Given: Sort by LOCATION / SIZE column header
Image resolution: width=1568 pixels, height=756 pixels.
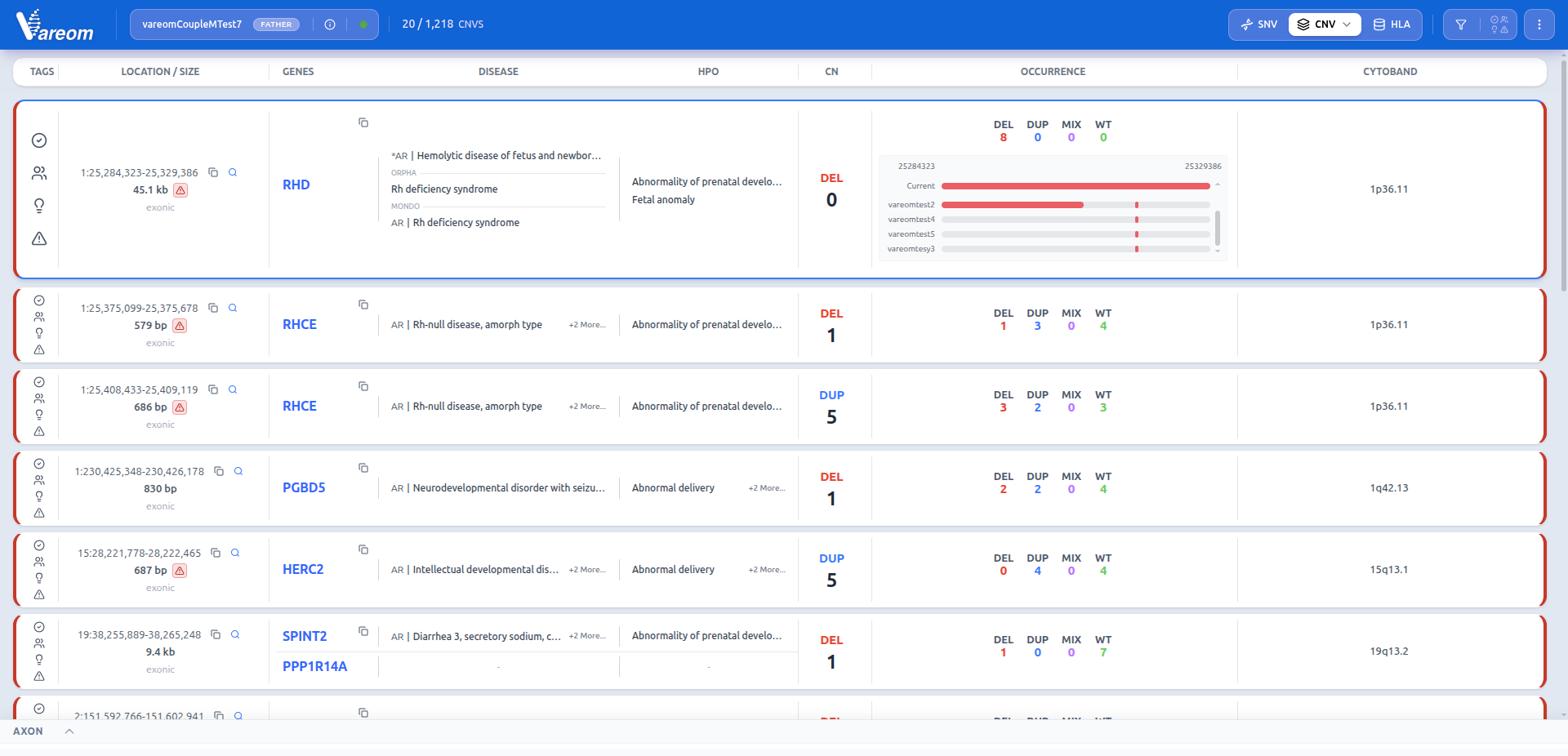Looking at the screenshot, I should tap(160, 72).
